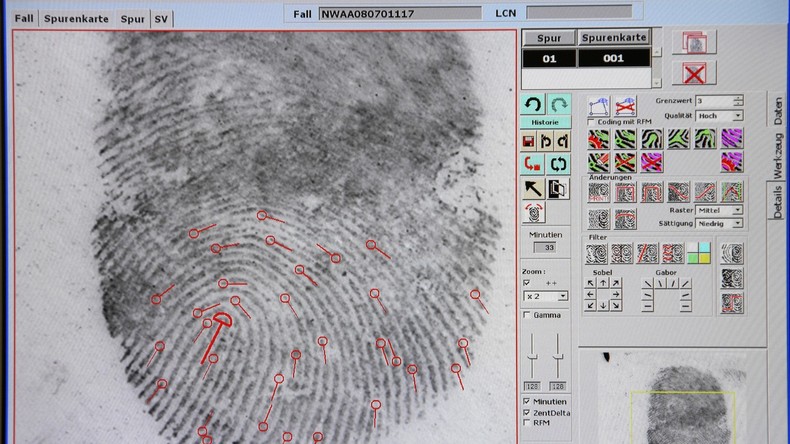
Task: Open the Raster dropdown showing Mittel
Action: [x=719, y=210]
